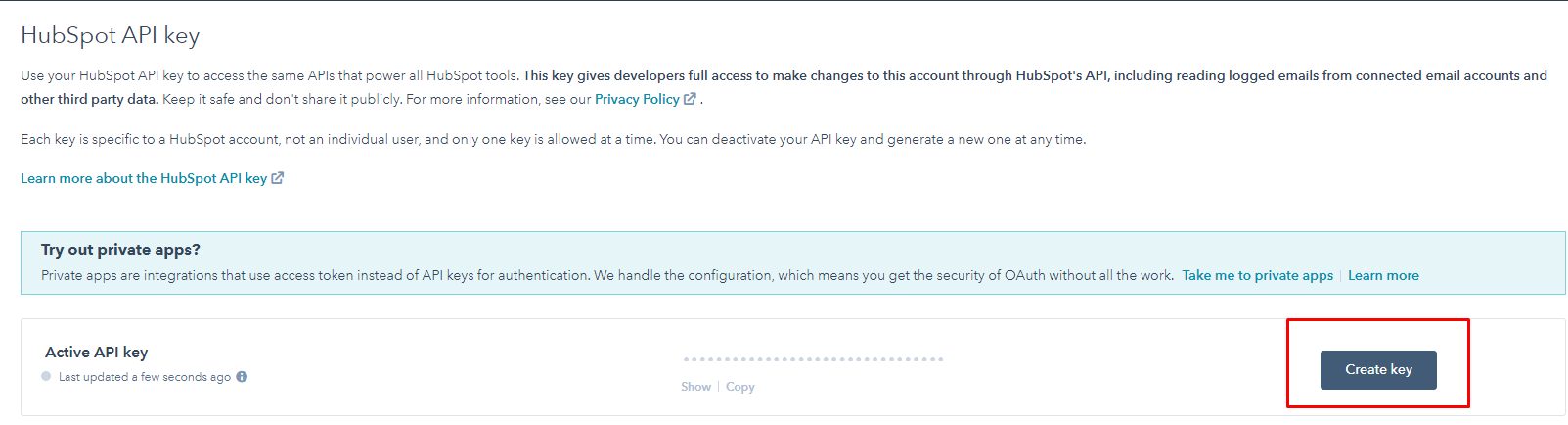The width and height of the screenshot is (1568, 425).
Task: Click the bold full-access warning sentence
Action: (784, 87)
